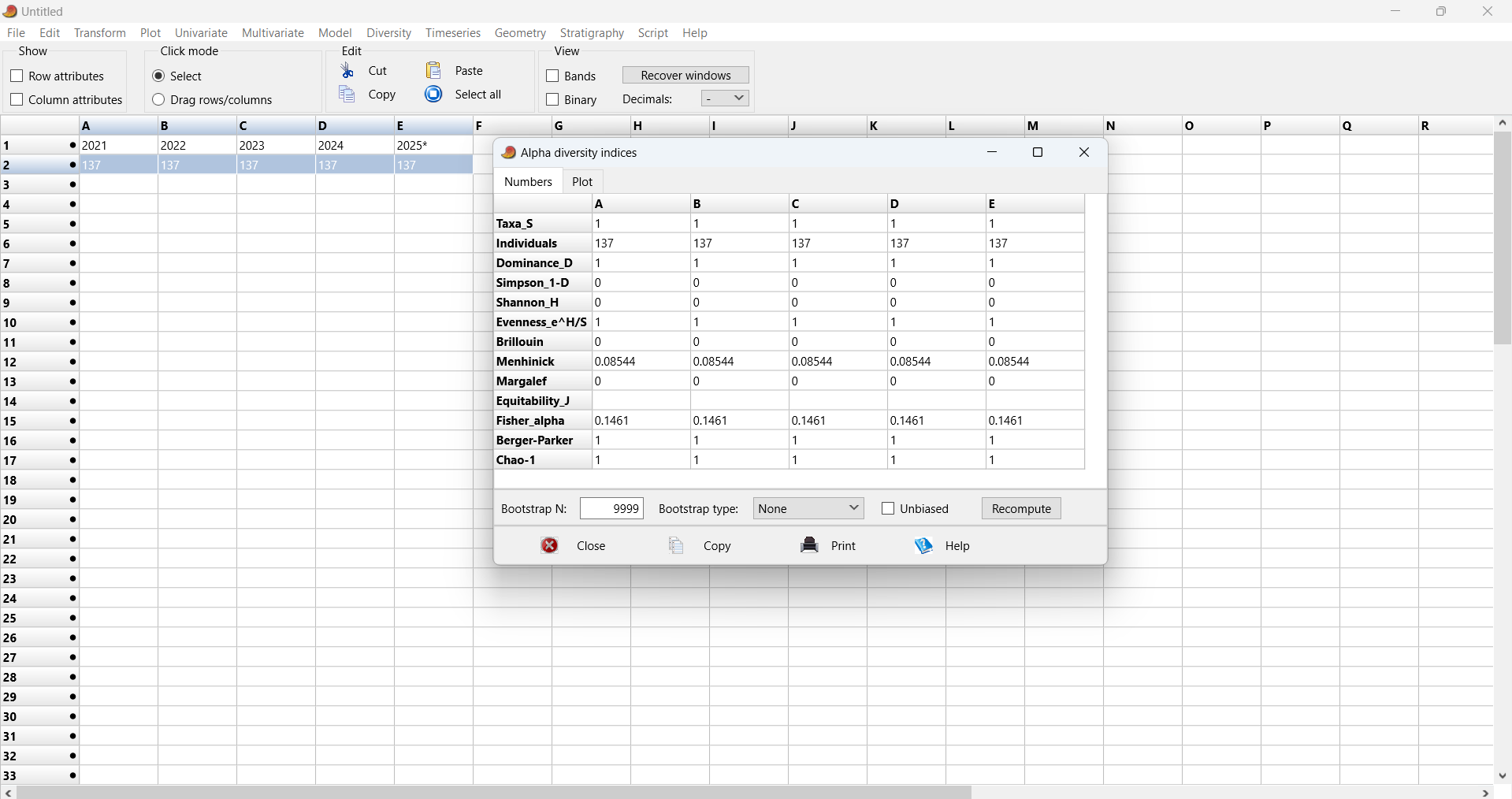Open the Decimals dropdown
This screenshot has height=799, width=1512.
725,98
